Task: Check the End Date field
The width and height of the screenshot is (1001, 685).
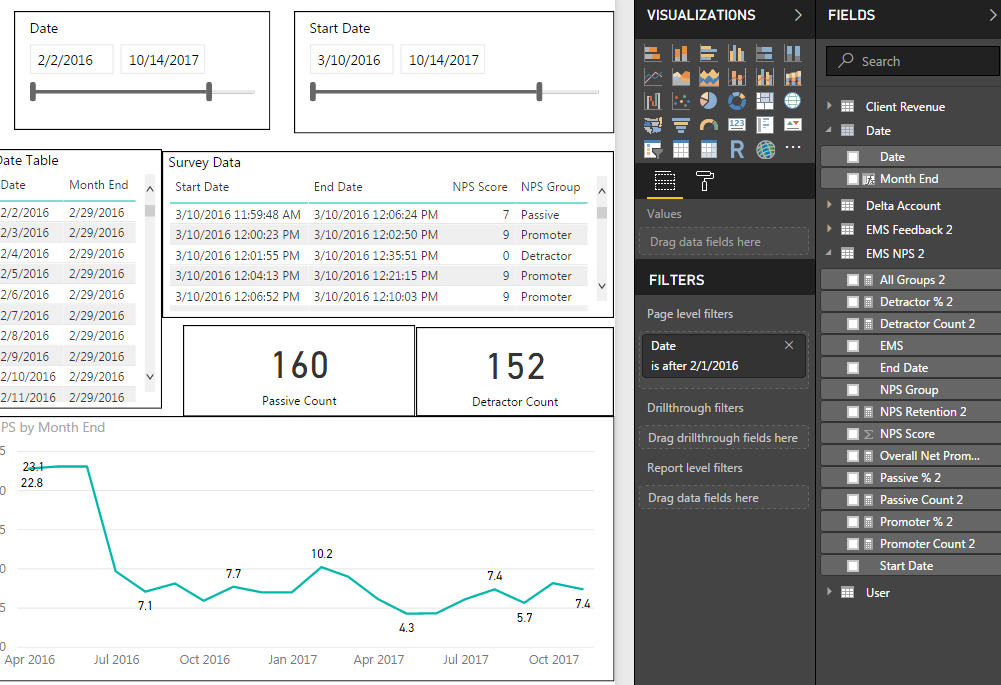Action: (853, 368)
